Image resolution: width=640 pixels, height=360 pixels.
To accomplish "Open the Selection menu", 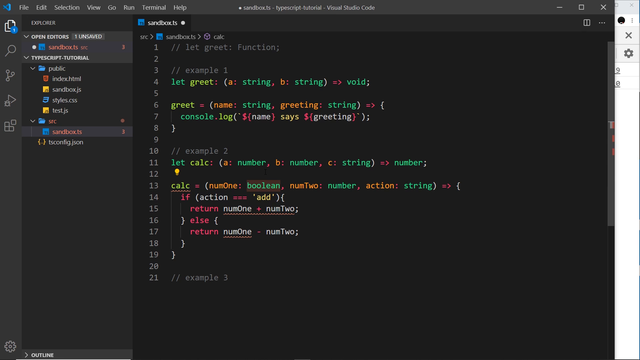I will [67, 7].
